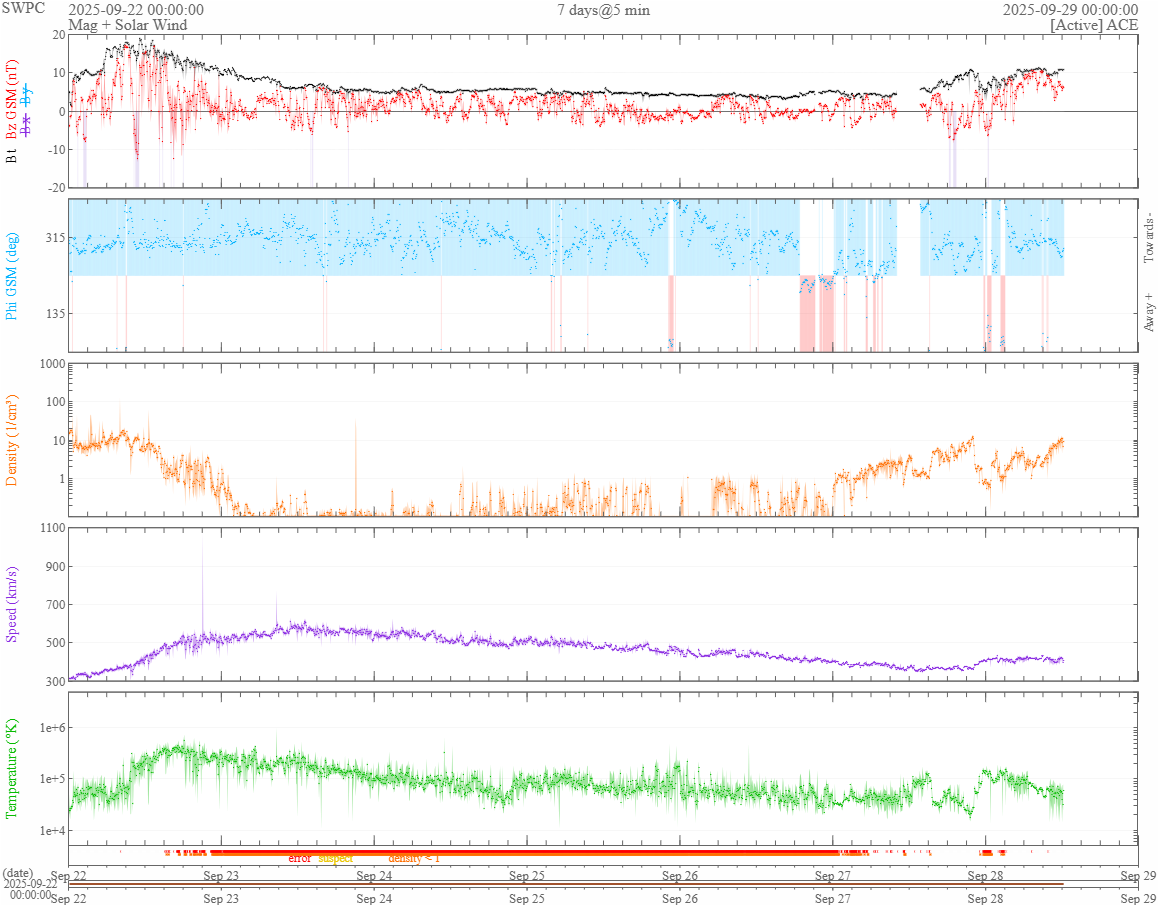
Task: Click the 500 tick on Speed axis
Action: click(55, 643)
